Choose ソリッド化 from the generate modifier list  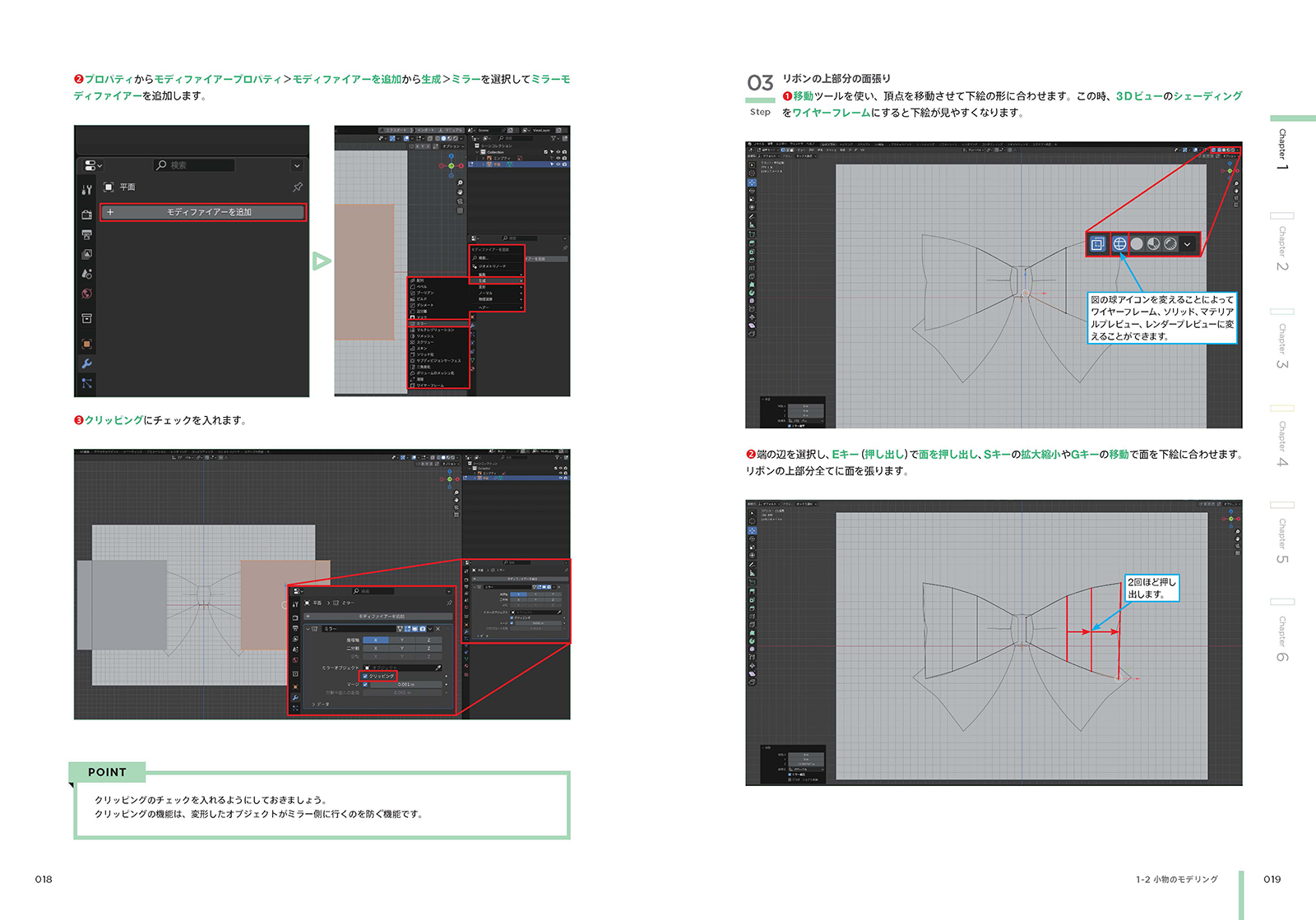point(438,354)
